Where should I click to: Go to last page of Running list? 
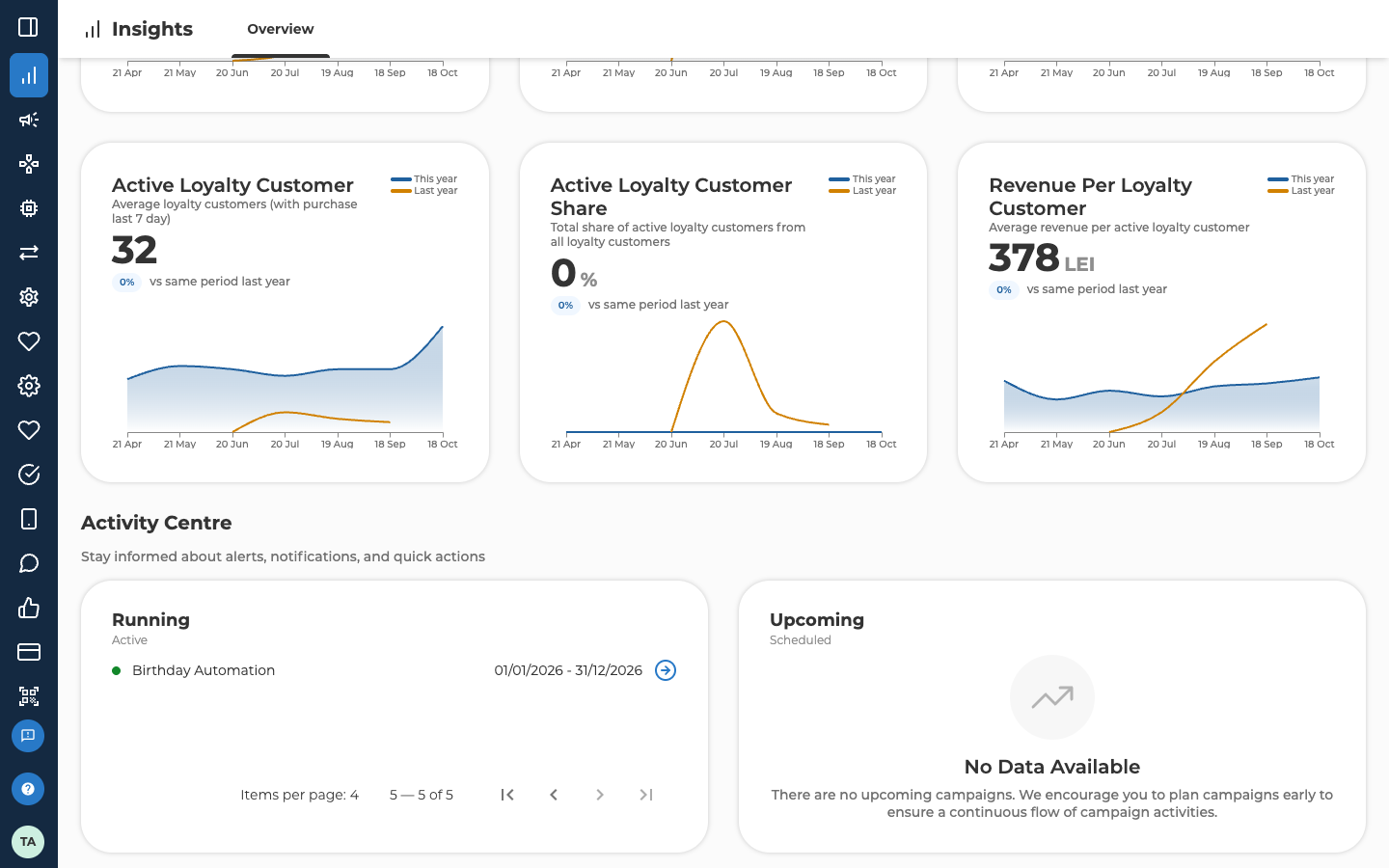coord(646,795)
